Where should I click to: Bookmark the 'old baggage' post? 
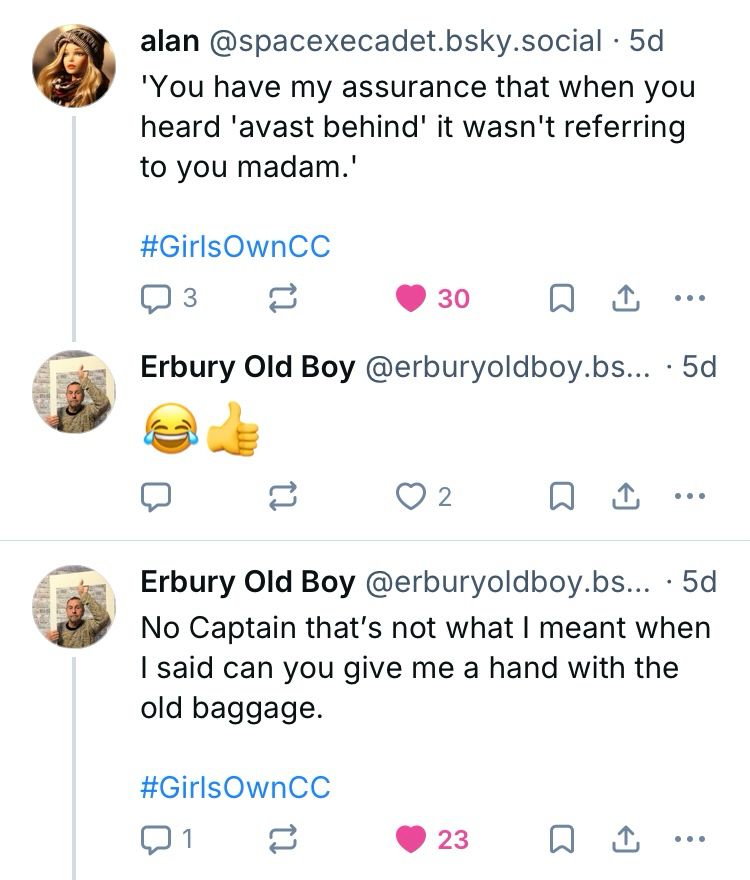point(563,840)
